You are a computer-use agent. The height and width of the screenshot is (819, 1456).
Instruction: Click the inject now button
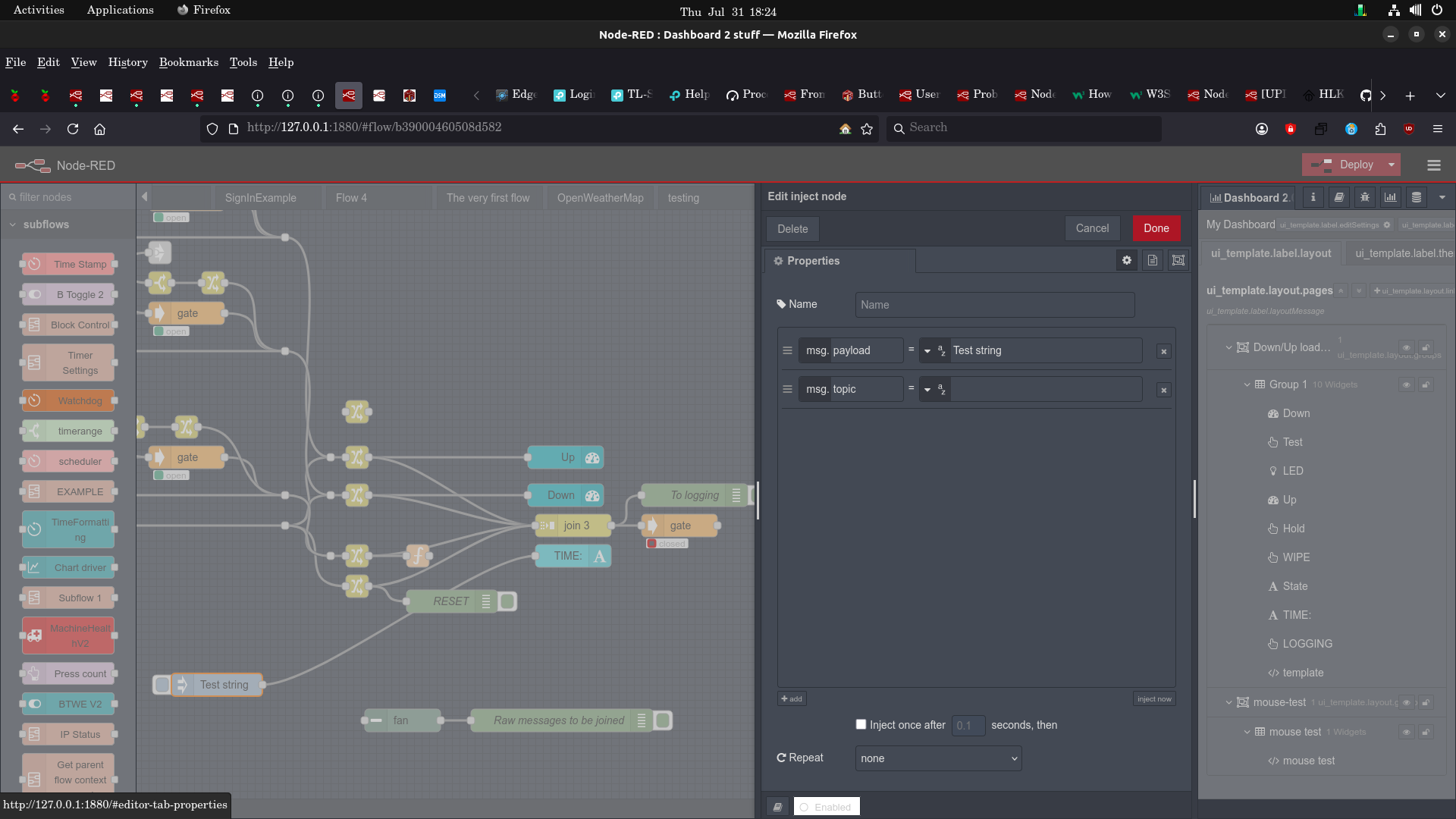pos(1154,698)
